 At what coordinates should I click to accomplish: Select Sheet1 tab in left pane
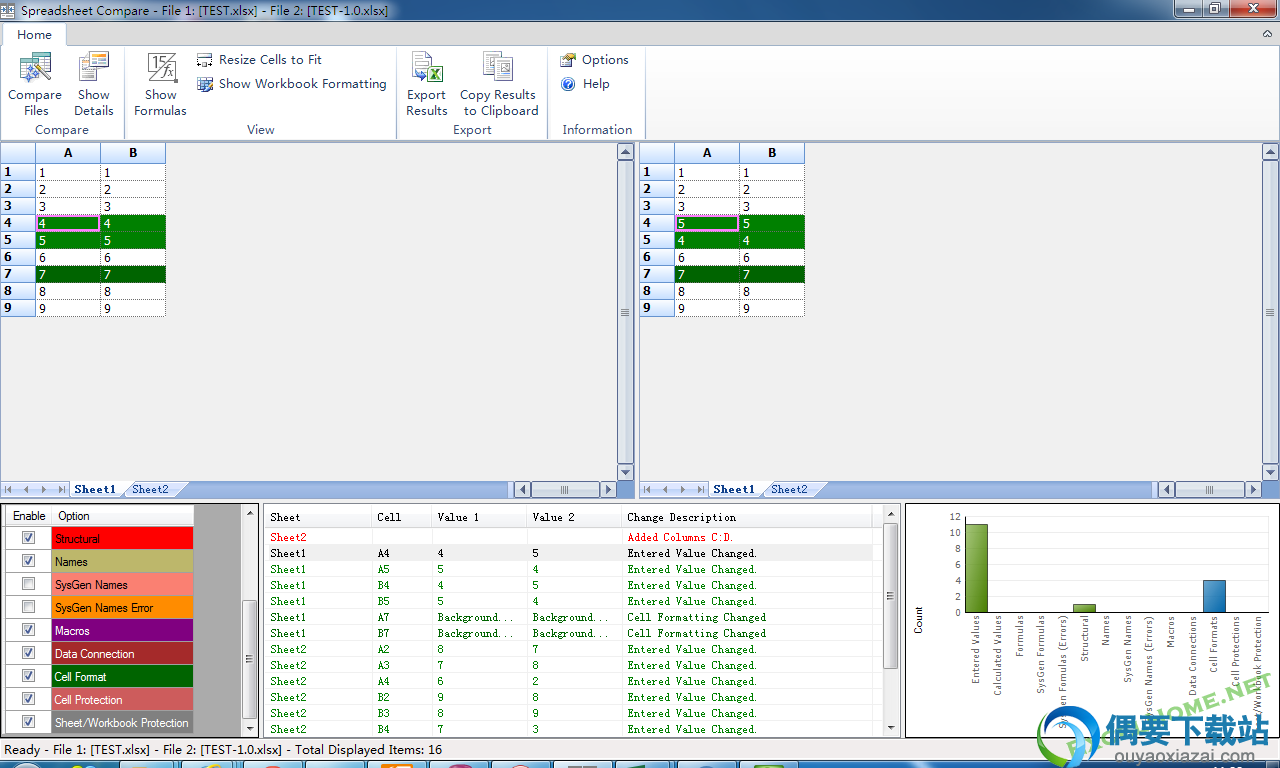tap(95, 490)
